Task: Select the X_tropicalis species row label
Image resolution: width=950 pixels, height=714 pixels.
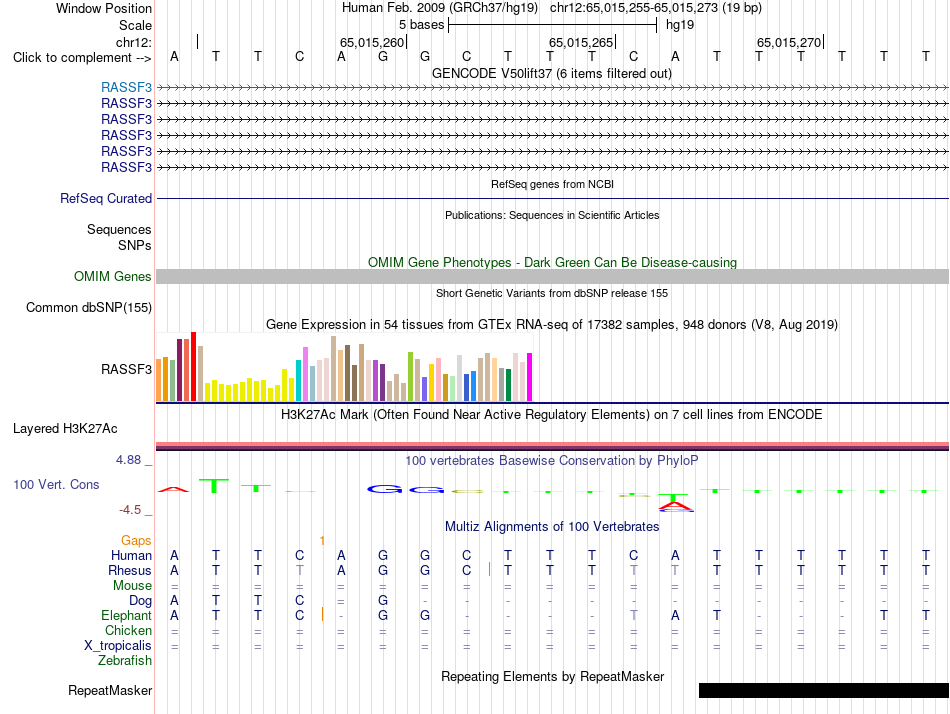Action: coord(118,646)
